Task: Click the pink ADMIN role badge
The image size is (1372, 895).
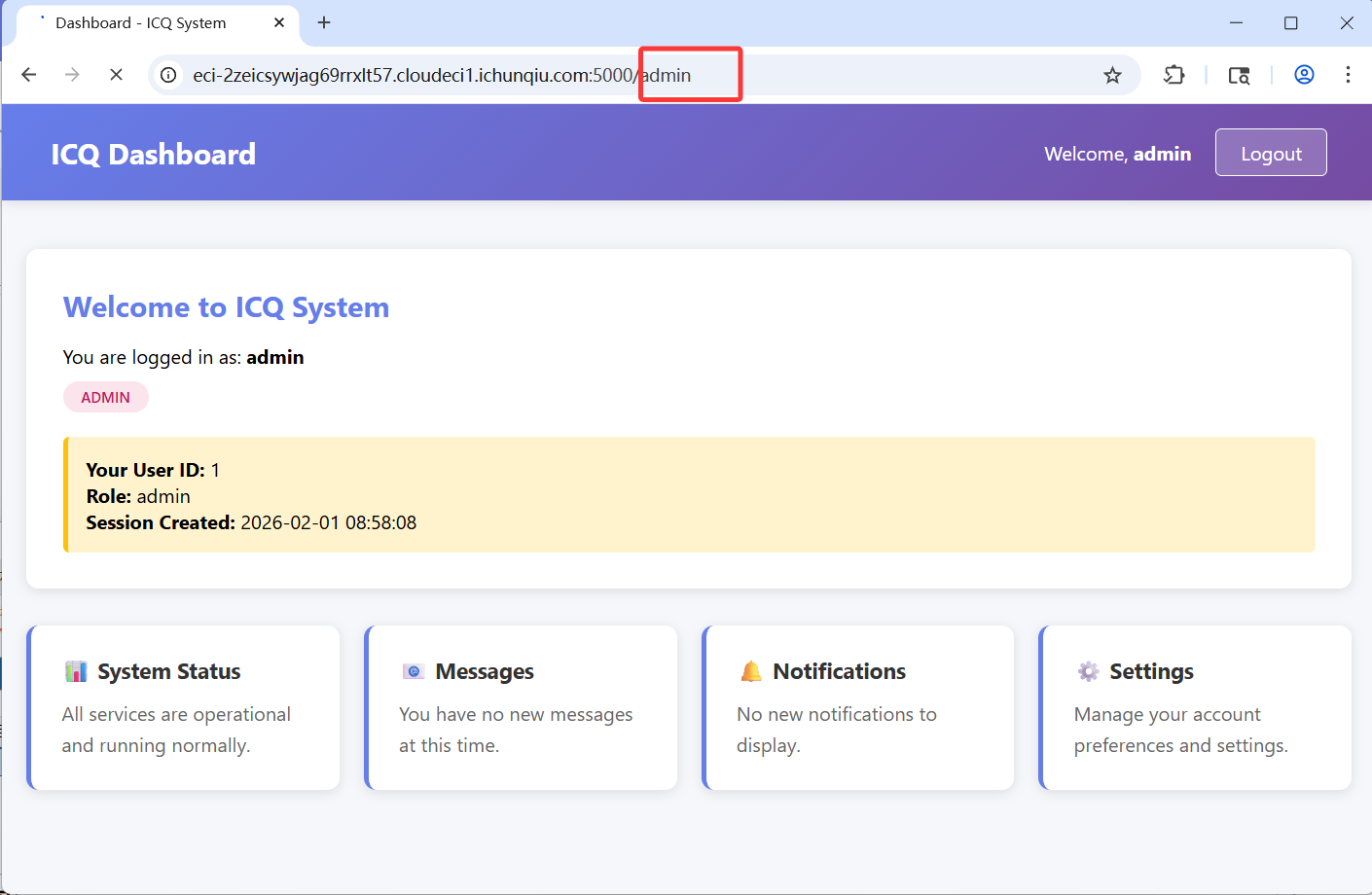Action: click(x=105, y=397)
